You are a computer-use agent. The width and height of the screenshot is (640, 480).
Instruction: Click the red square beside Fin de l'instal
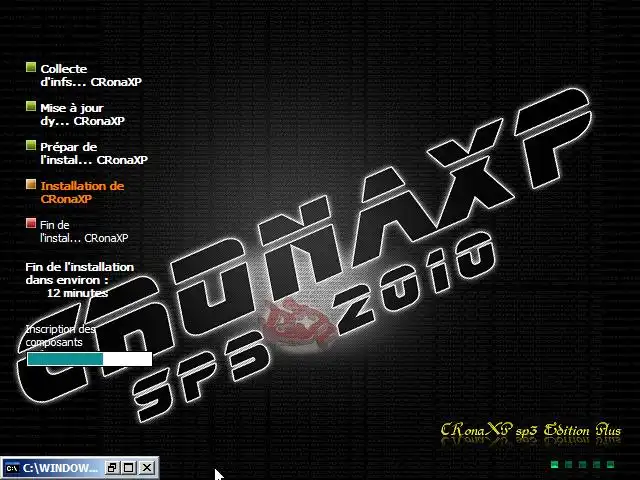(x=31, y=223)
